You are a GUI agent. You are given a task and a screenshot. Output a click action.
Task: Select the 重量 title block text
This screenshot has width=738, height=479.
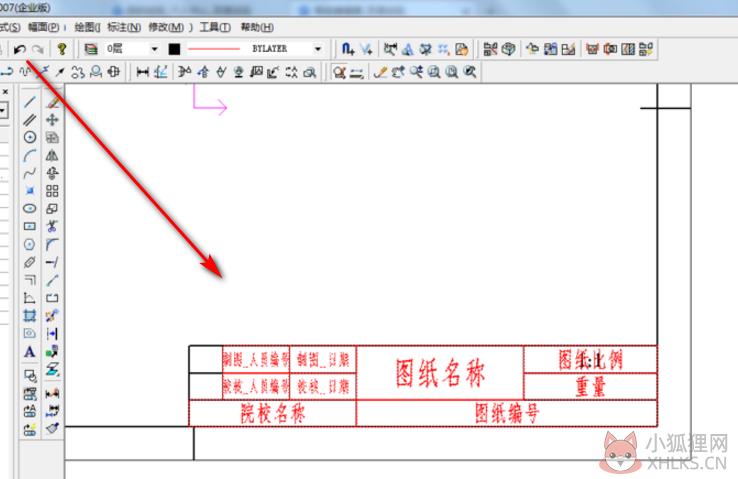[590, 386]
